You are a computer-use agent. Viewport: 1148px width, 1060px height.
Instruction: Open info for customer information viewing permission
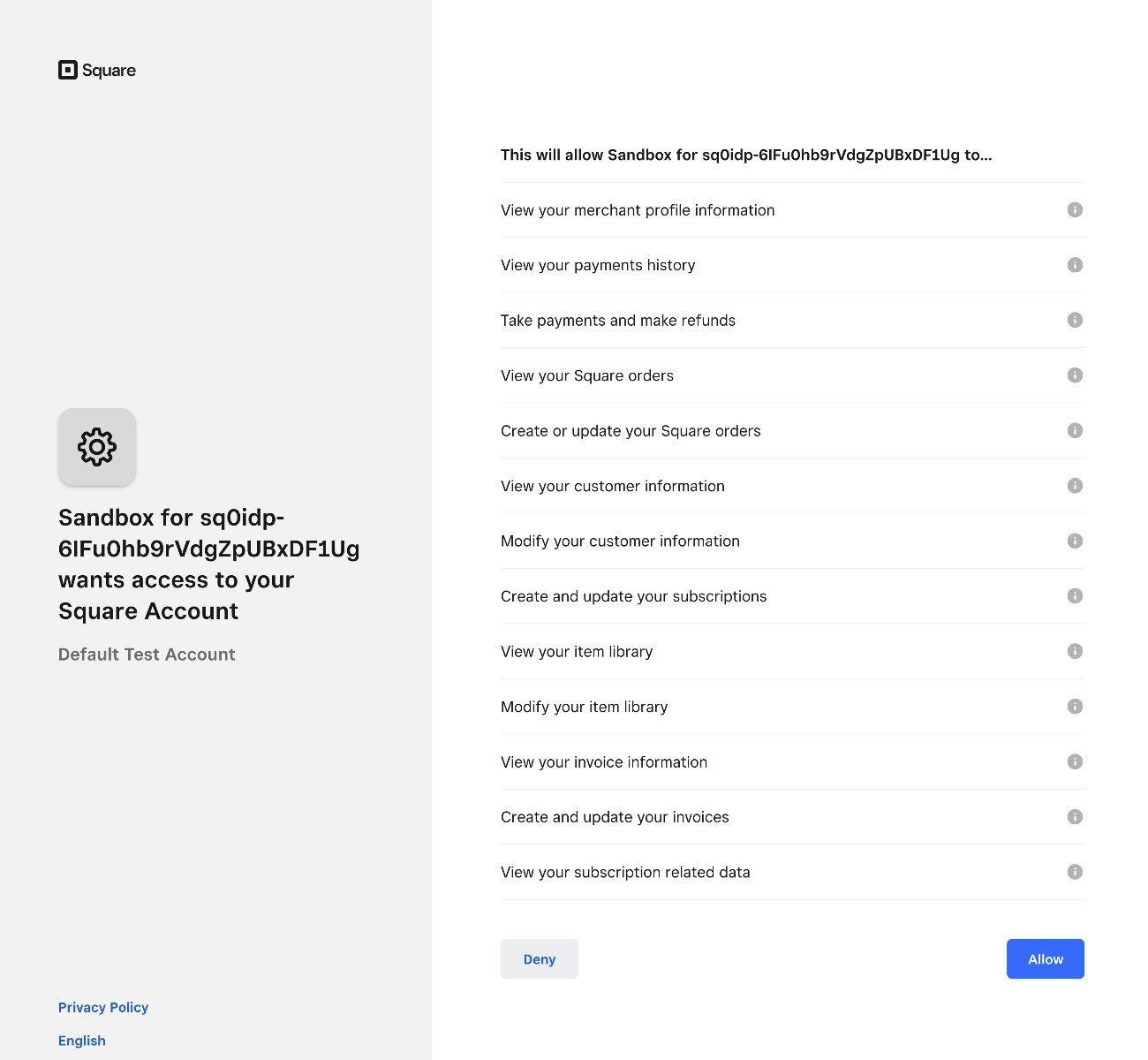[x=1075, y=485]
